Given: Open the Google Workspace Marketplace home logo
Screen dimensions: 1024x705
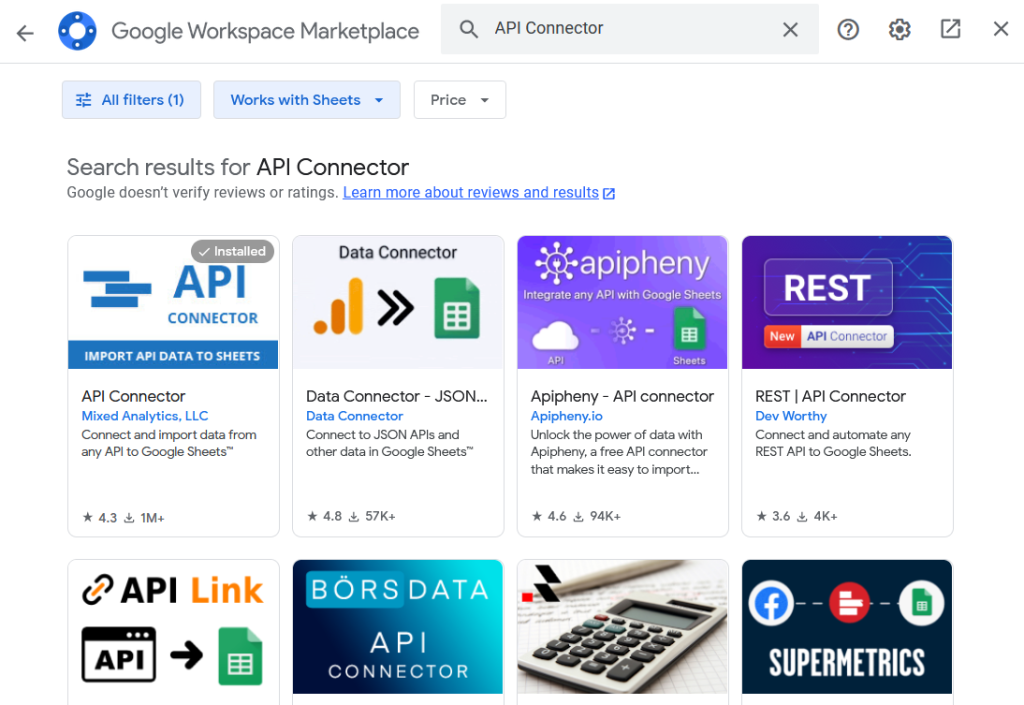Looking at the screenshot, I should (77, 30).
